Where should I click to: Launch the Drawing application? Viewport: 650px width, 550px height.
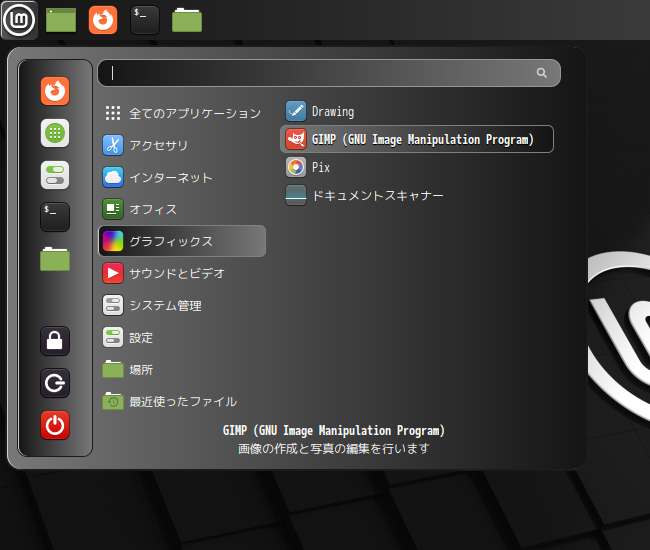pyautogui.click(x=417, y=111)
